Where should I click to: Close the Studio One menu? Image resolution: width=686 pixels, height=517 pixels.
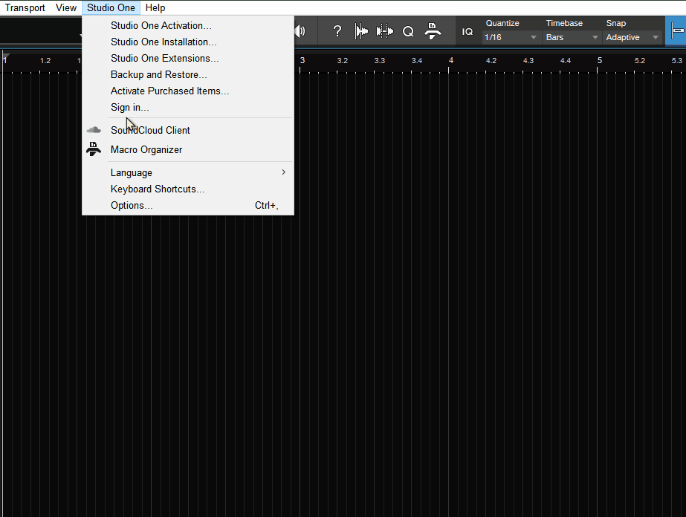click(x=111, y=8)
